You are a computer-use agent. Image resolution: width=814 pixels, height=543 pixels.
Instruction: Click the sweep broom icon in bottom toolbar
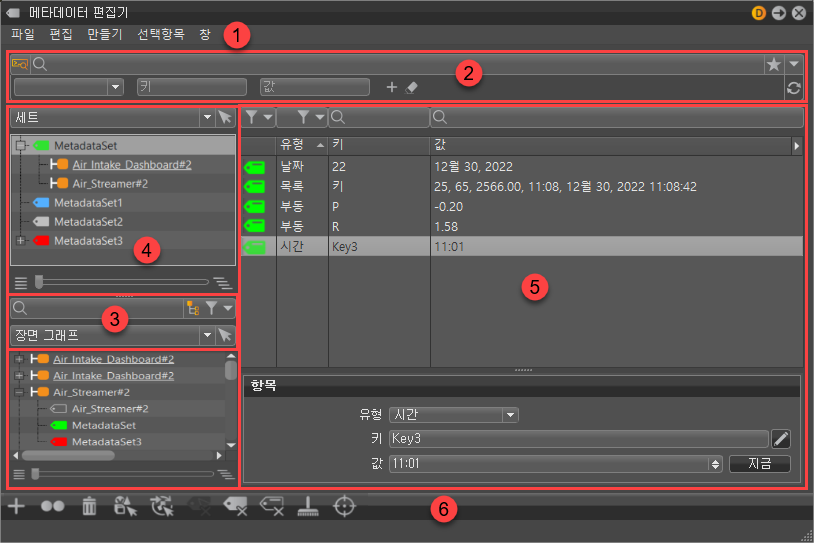click(308, 506)
